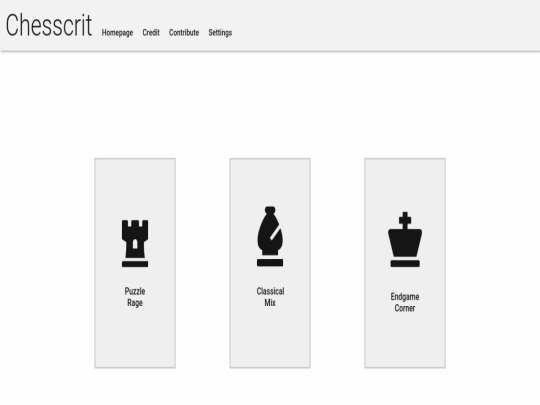Image resolution: width=540 pixels, height=405 pixels.
Task: Click the bishop icon in Classical Mix card
Action: point(270,236)
